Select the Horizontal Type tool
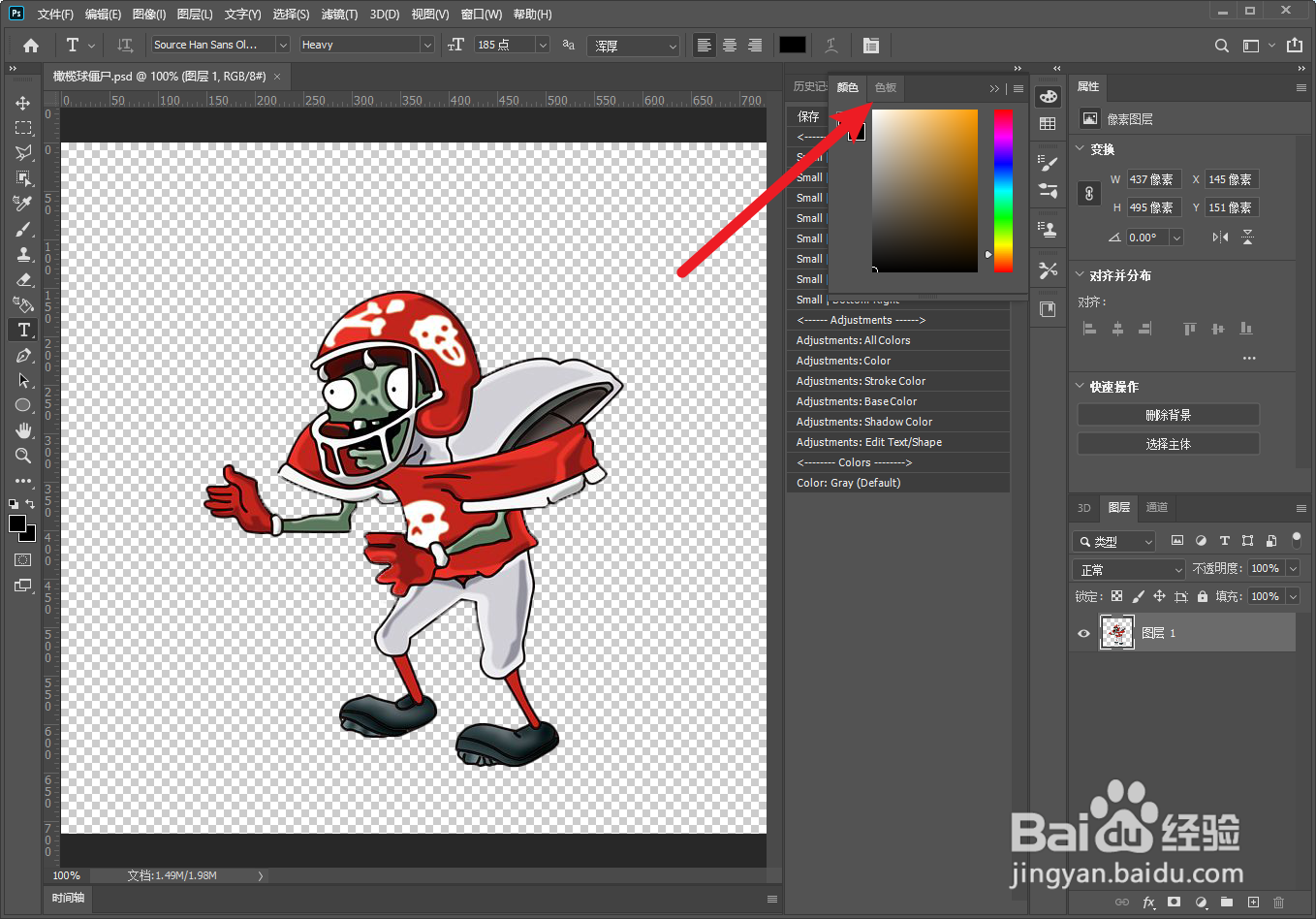The image size is (1316, 919). 23,331
